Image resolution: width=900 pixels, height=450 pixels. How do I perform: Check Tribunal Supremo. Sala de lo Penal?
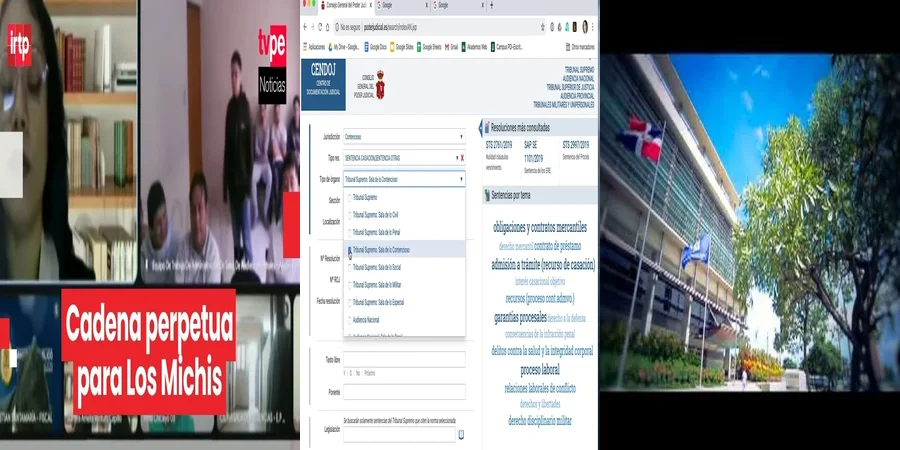(350, 232)
